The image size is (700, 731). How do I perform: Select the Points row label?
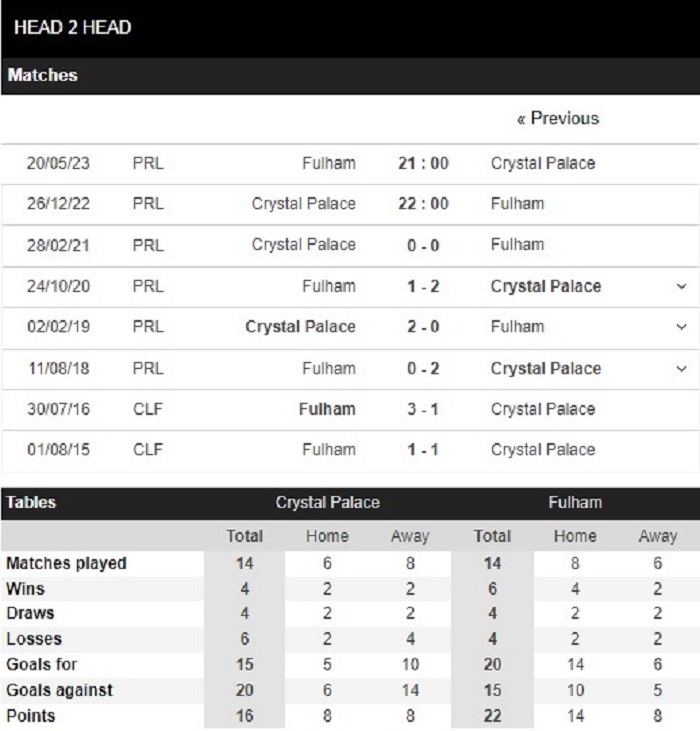pos(31,716)
